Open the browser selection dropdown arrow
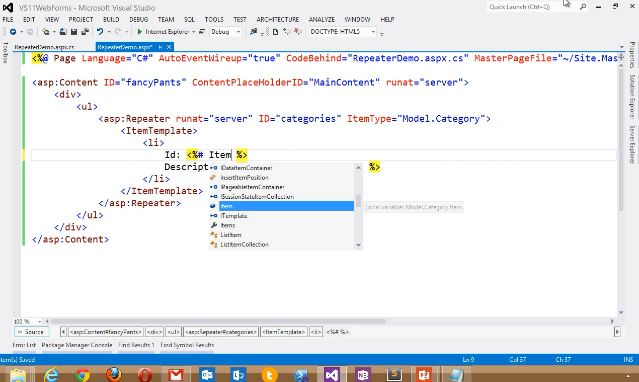The height and width of the screenshot is (382, 639). coord(194,32)
